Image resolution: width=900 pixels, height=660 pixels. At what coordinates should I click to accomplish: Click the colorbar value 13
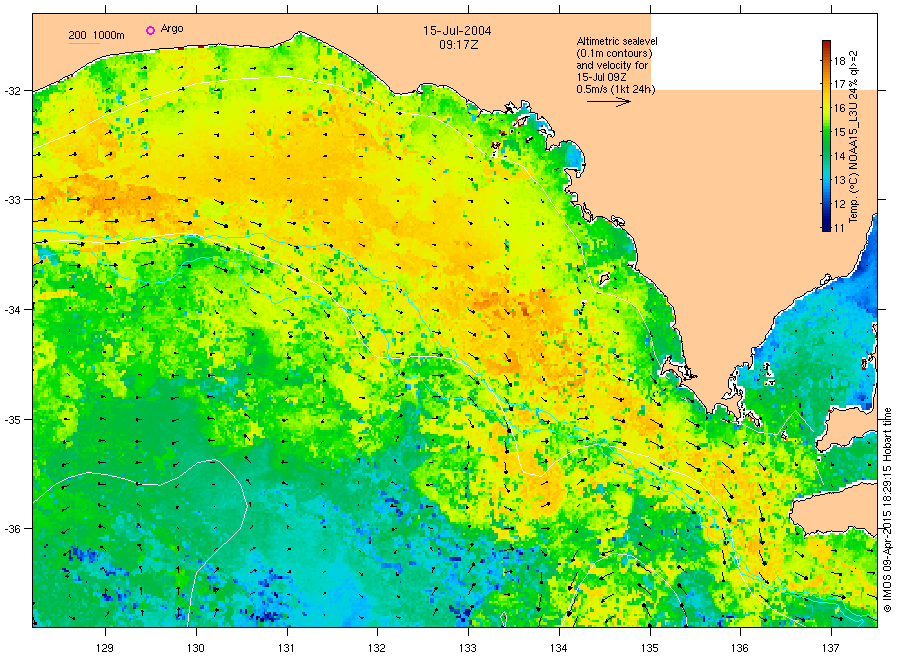coord(839,180)
